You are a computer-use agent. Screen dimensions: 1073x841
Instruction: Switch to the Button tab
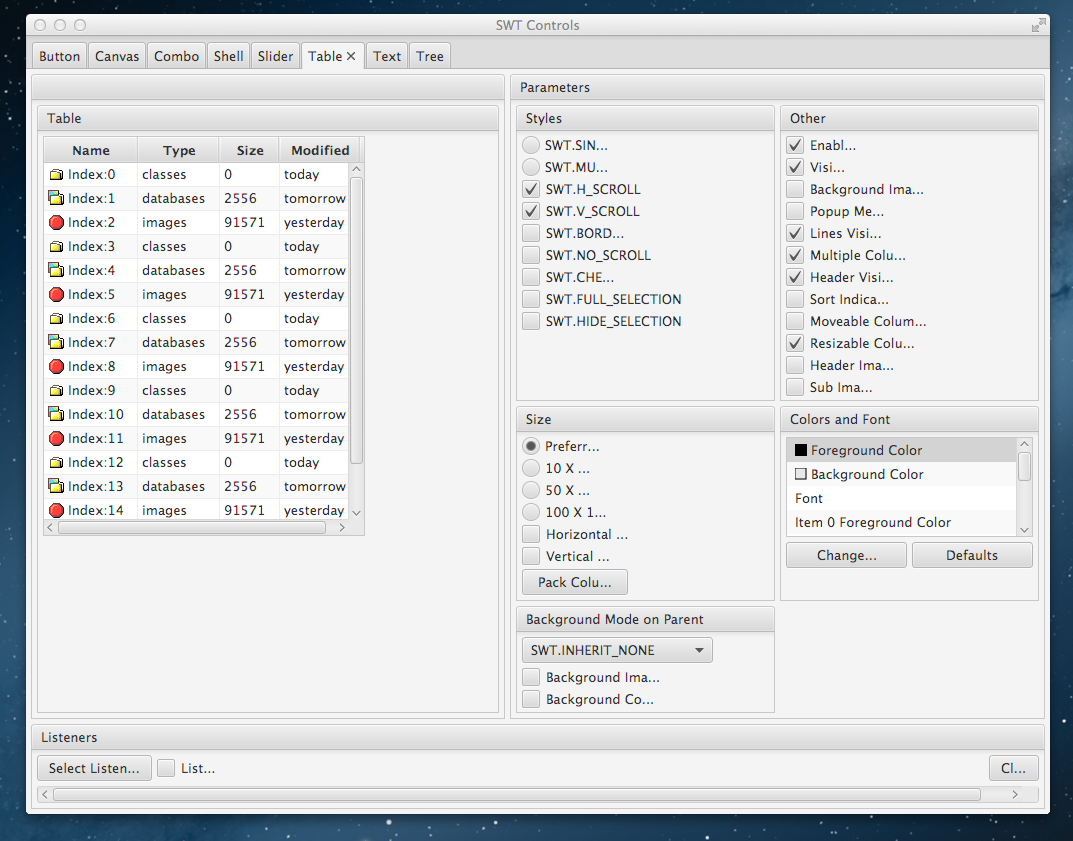[60, 56]
